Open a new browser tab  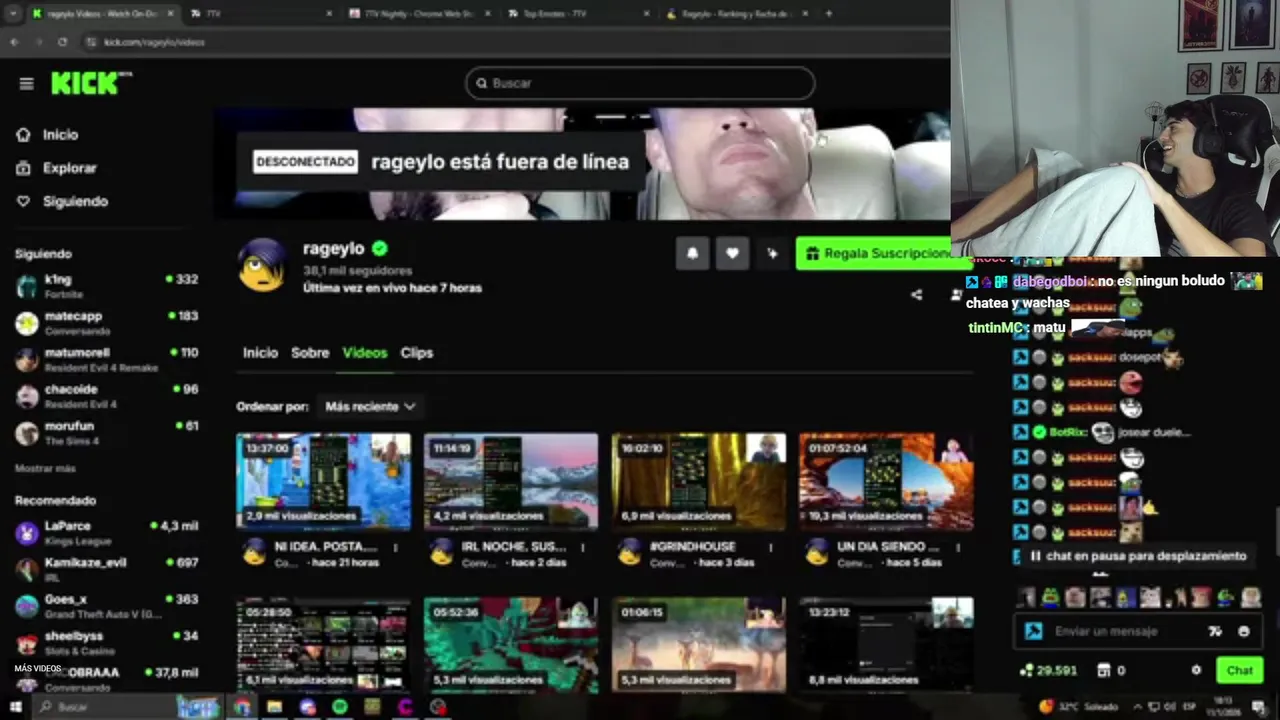[x=829, y=14]
